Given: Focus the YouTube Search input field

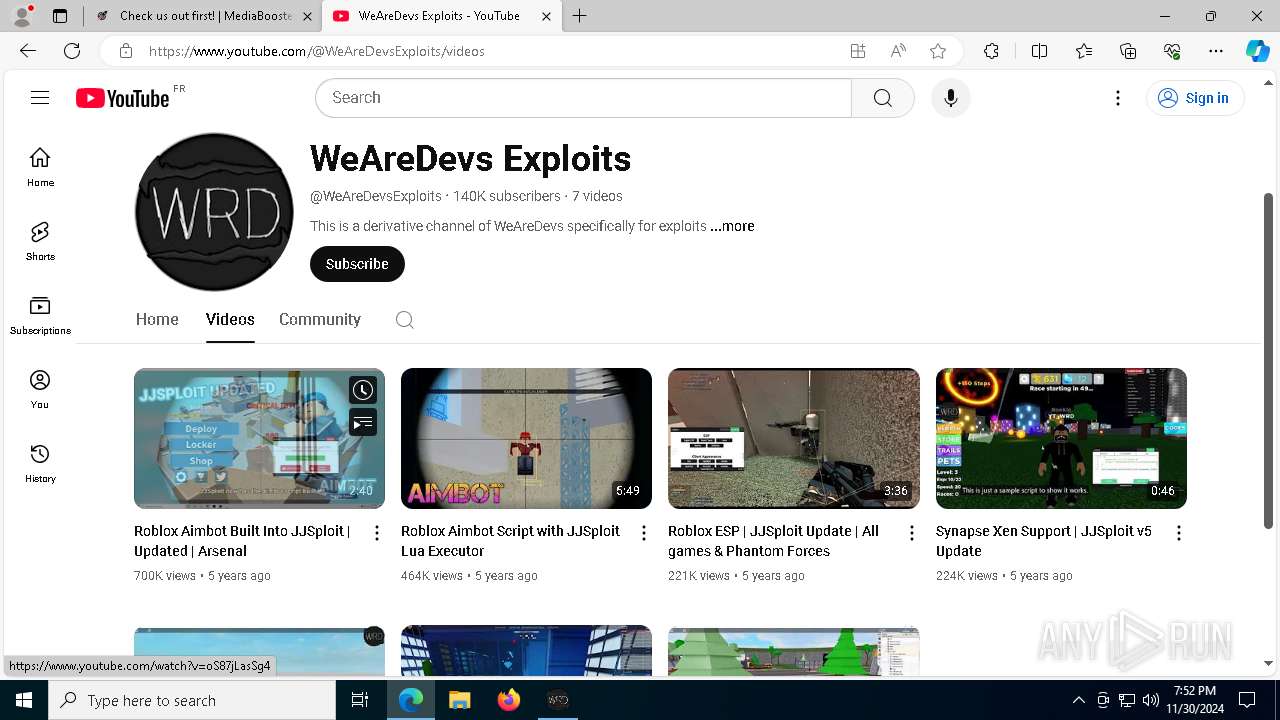Looking at the screenshot, I should tap(583, 98).
